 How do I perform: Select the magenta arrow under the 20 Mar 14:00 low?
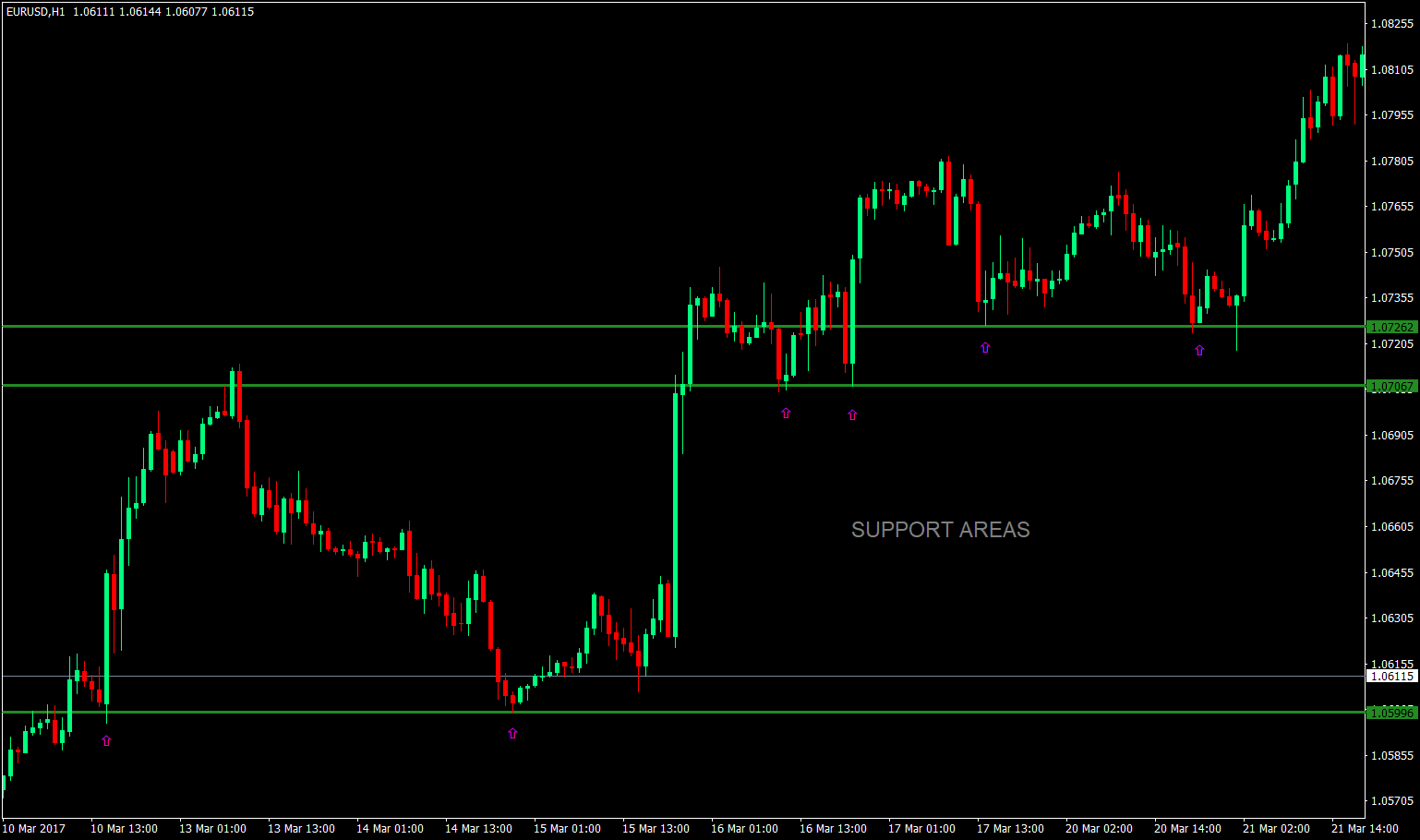[x=1199, y=350]
